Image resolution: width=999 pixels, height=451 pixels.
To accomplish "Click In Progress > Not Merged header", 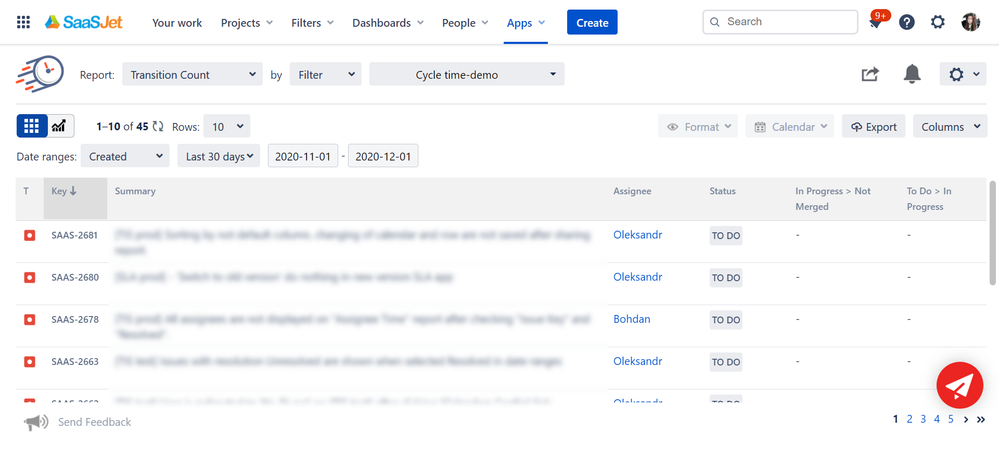I will click(833, 199).
